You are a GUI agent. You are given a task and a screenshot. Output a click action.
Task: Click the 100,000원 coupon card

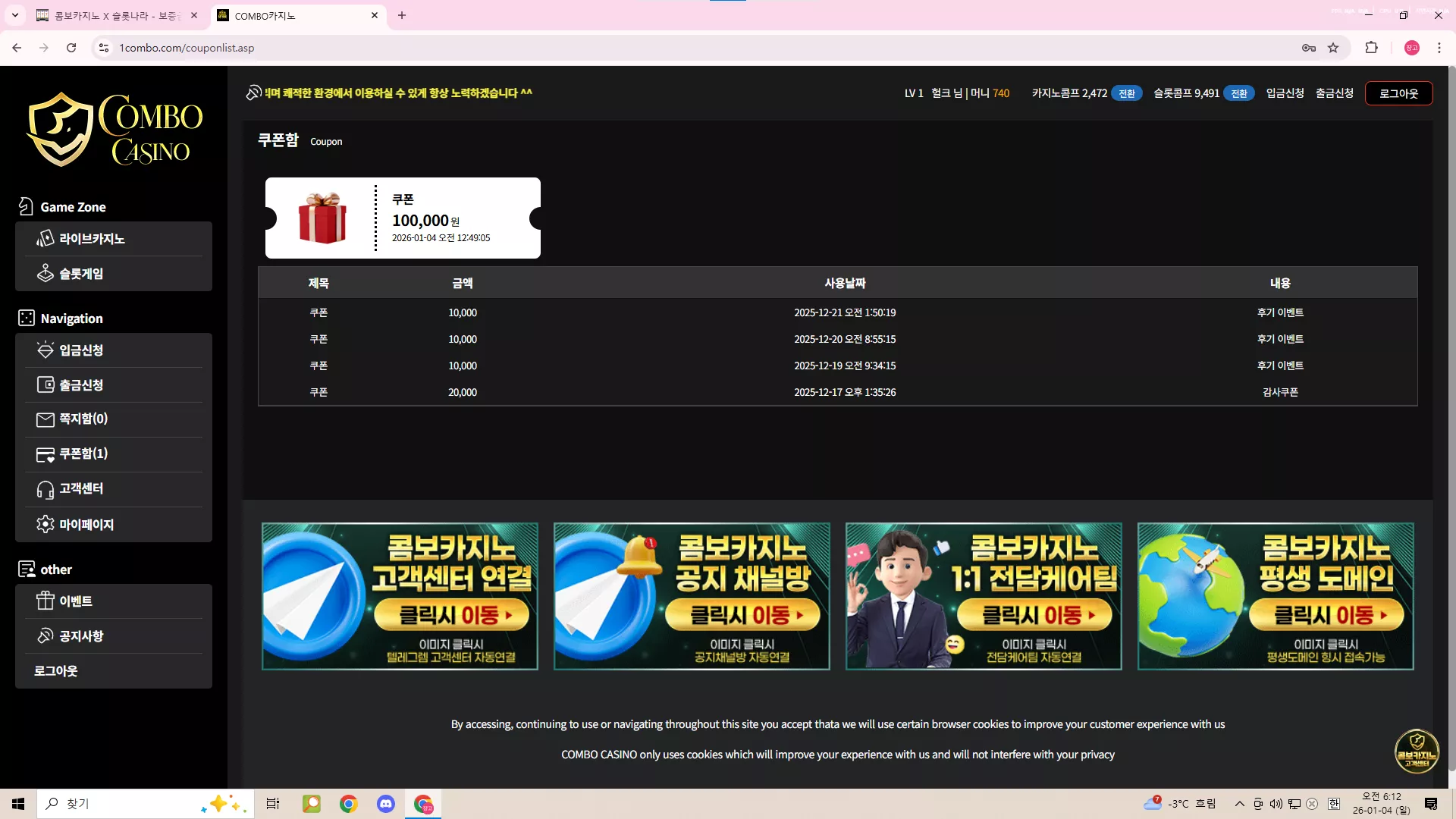point(403,218)
